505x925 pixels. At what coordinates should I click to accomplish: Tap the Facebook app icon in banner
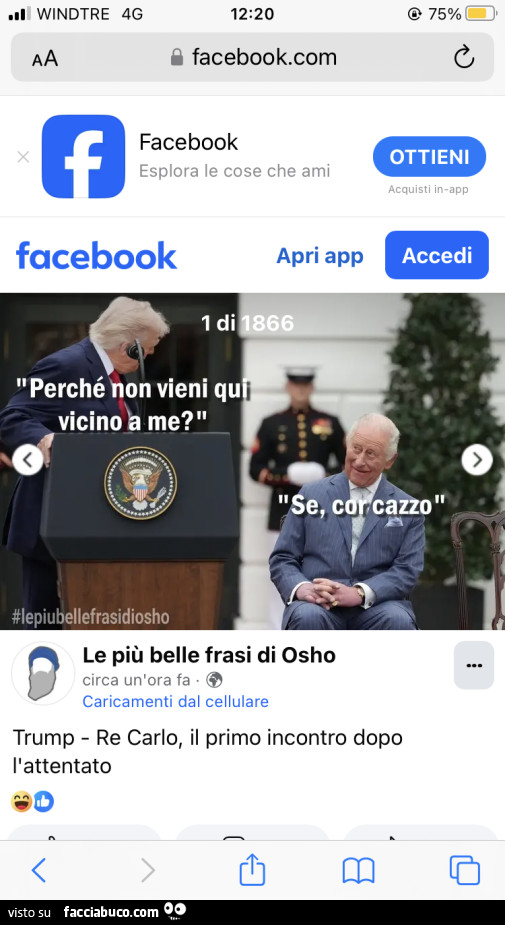(x=83, y=156)
